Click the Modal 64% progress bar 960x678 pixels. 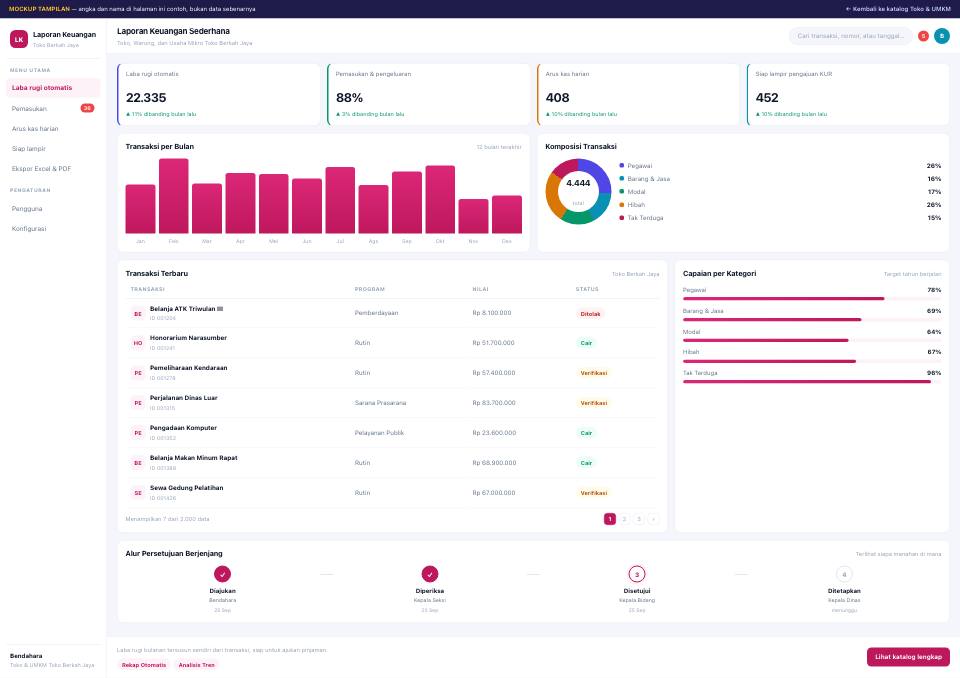pyautogui.click(x=812, y=341)
